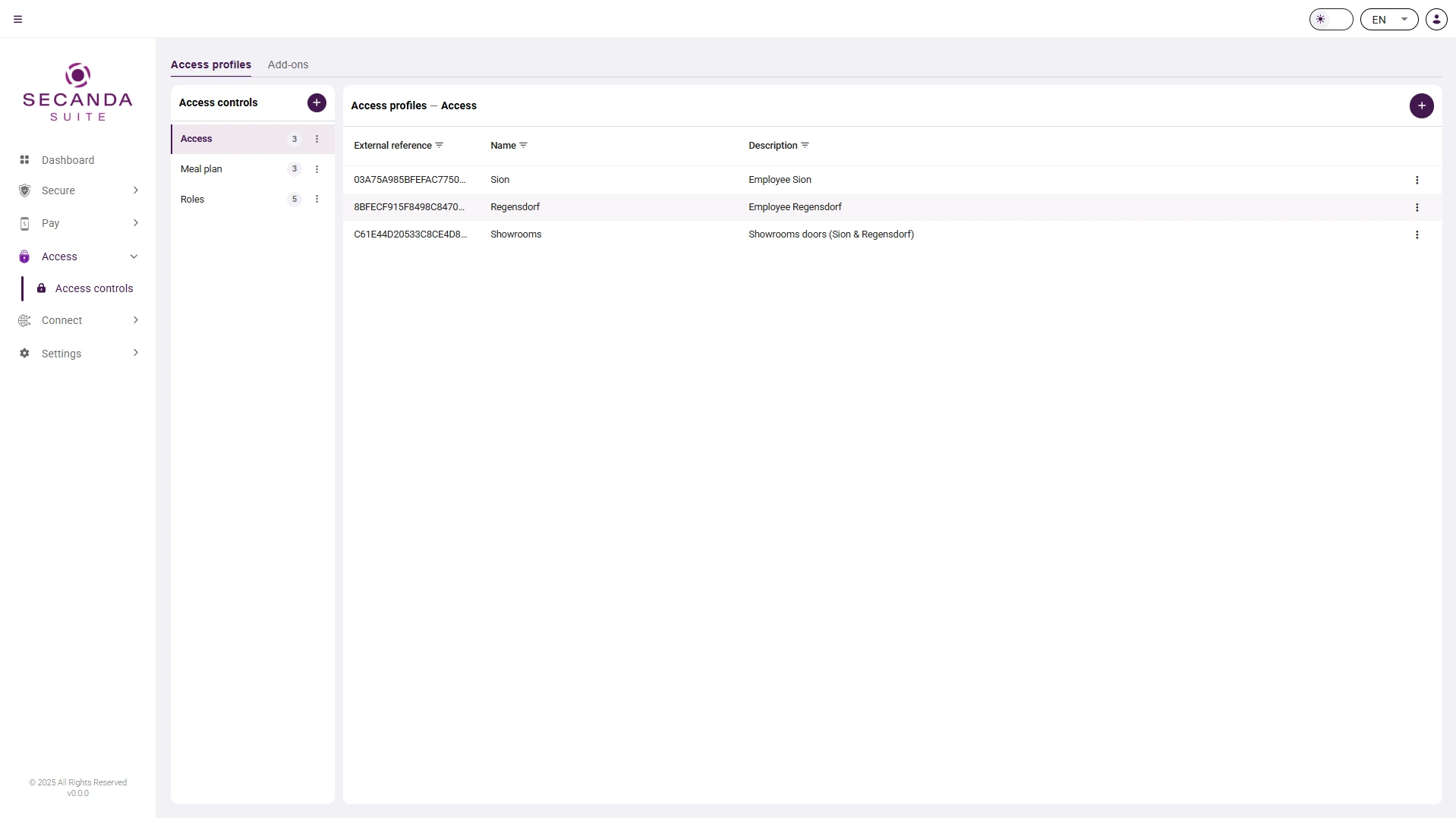Open the hamburger menu icon
Screen dimensions: 1456x818
(18, 20)
